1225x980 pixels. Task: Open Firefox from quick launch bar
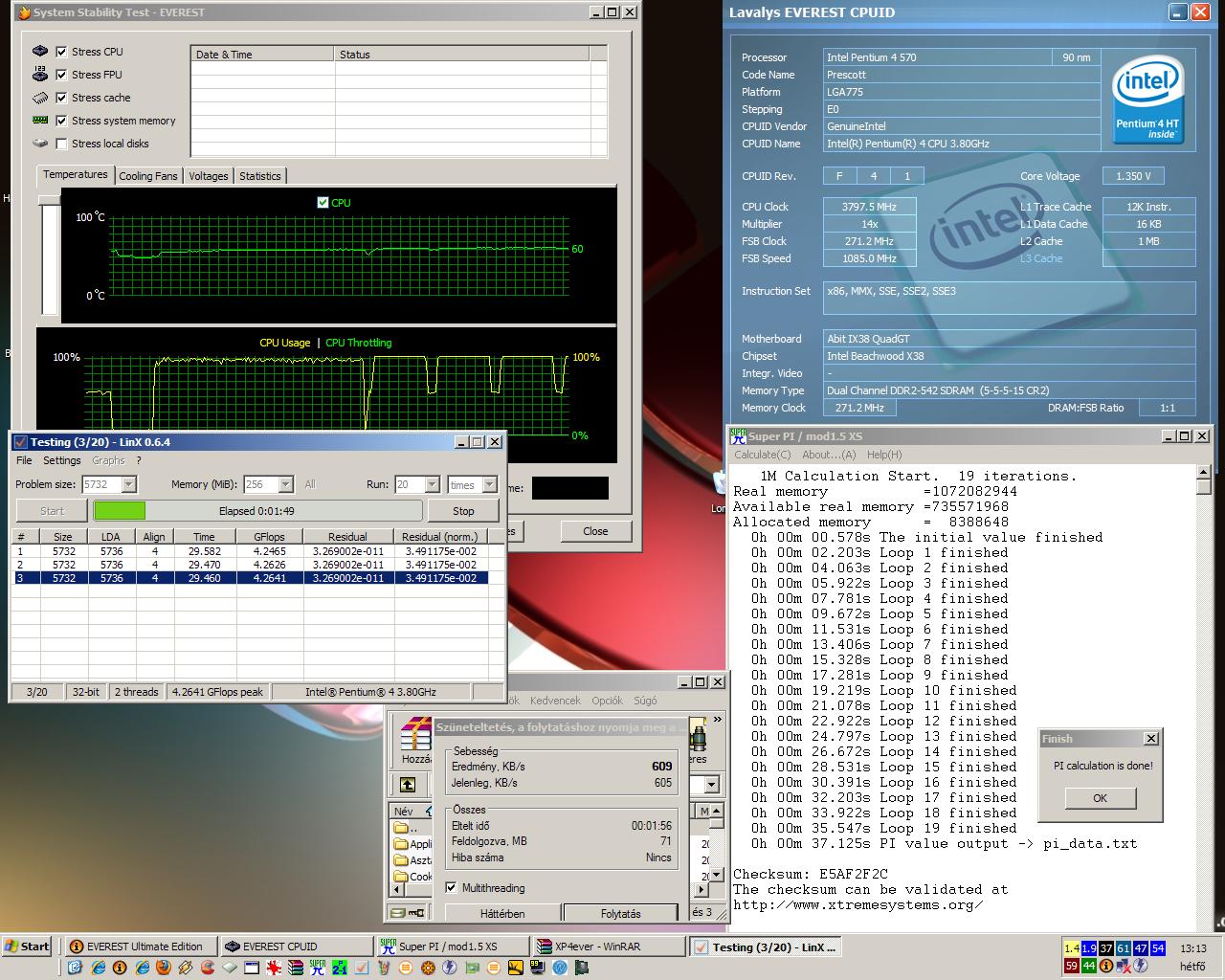click(x=164, y=968)
